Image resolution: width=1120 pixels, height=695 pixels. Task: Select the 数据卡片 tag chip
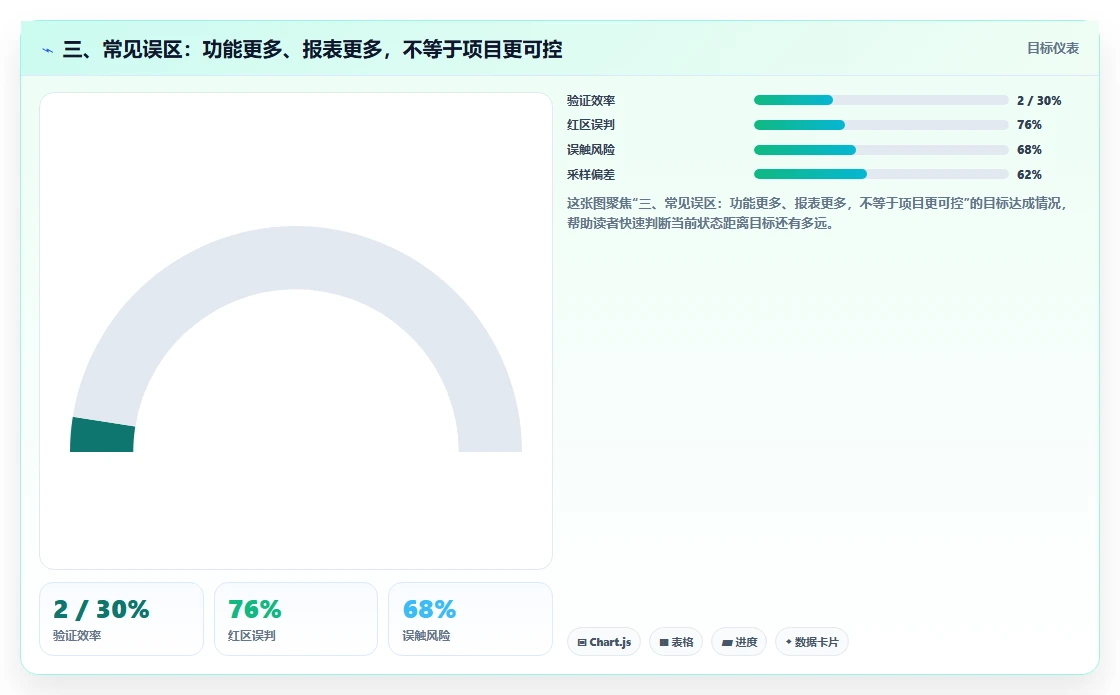811,641
